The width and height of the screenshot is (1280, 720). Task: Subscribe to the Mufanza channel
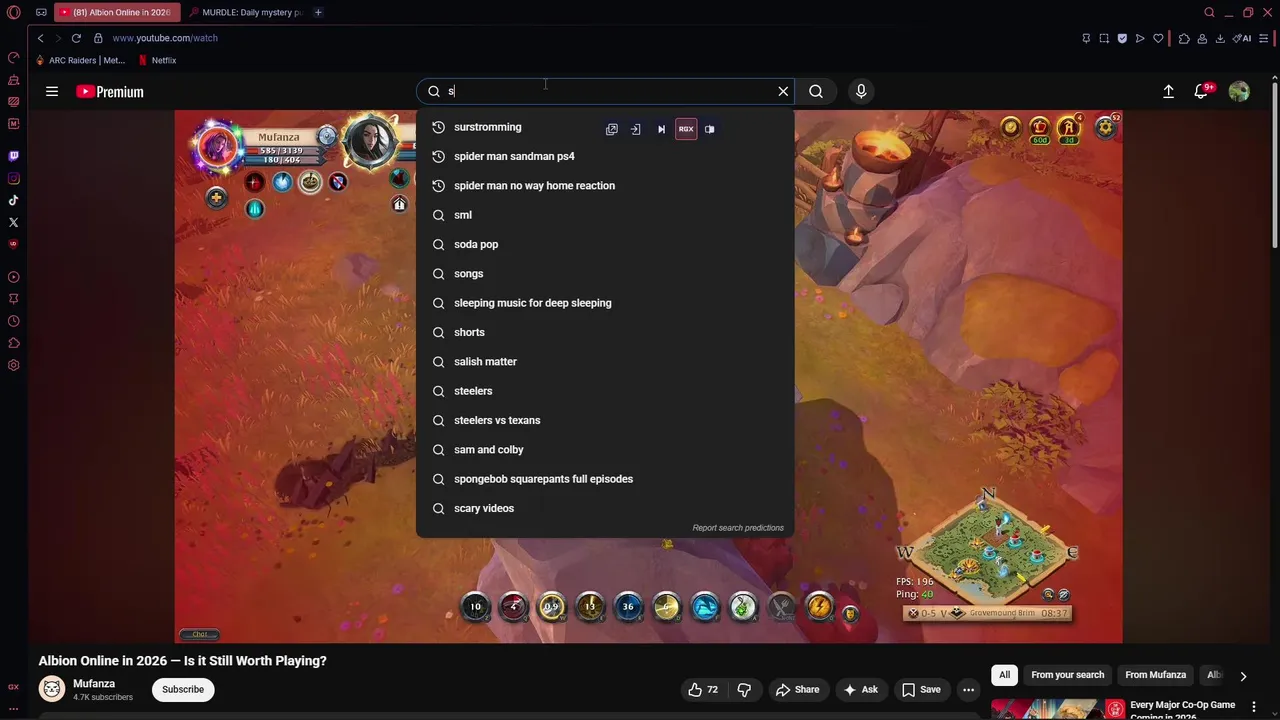pos(183,689)
